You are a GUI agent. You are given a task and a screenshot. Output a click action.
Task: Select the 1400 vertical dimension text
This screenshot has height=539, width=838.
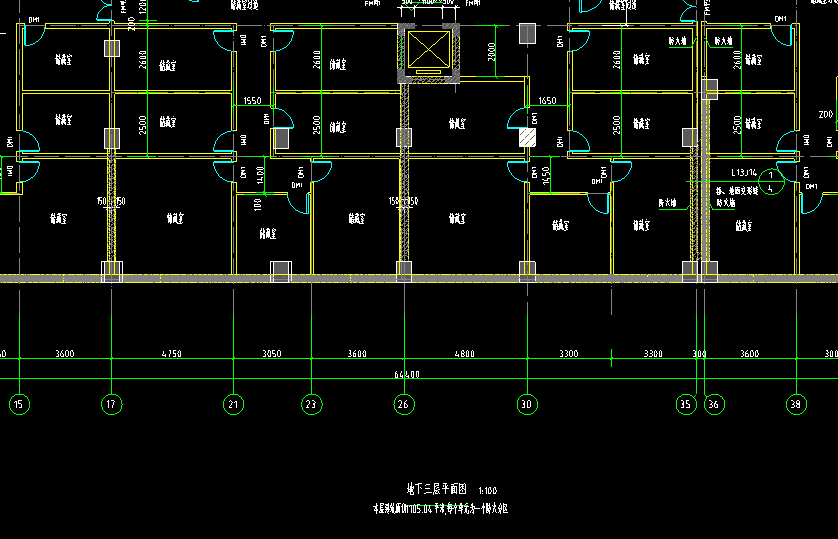click(260, 175)
